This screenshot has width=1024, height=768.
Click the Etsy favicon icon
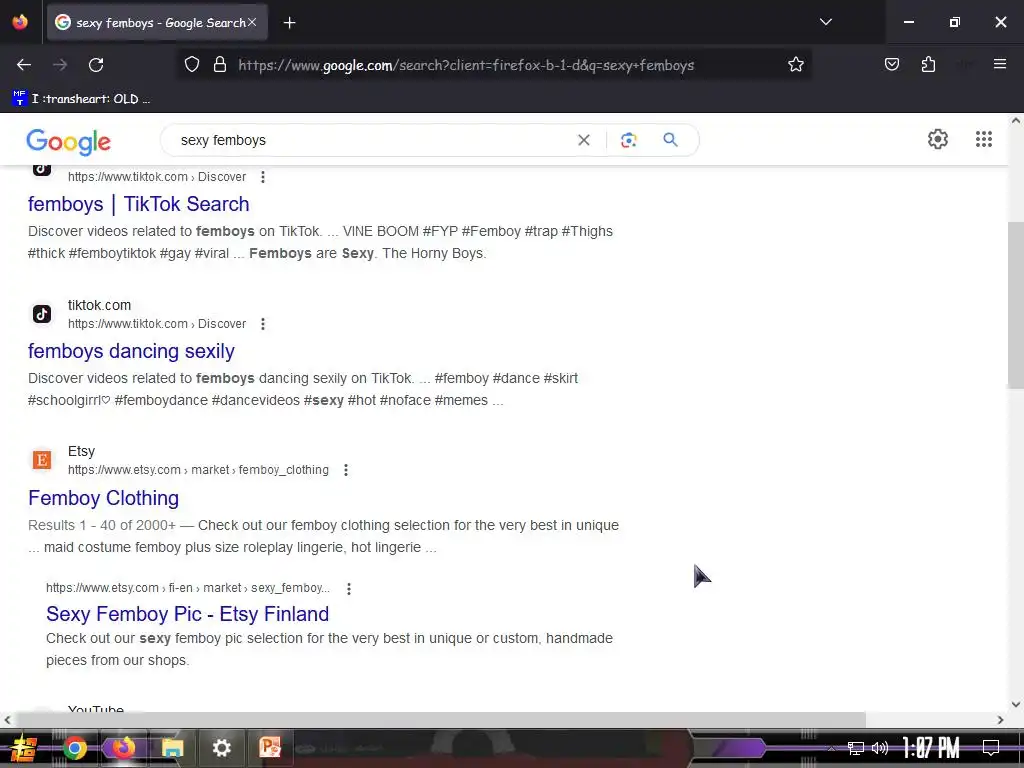[42, 460]
